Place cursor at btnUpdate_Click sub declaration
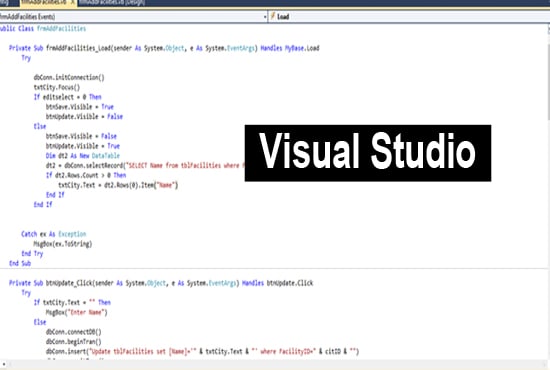This screenshot has width=550, height=370. [161, 283]
